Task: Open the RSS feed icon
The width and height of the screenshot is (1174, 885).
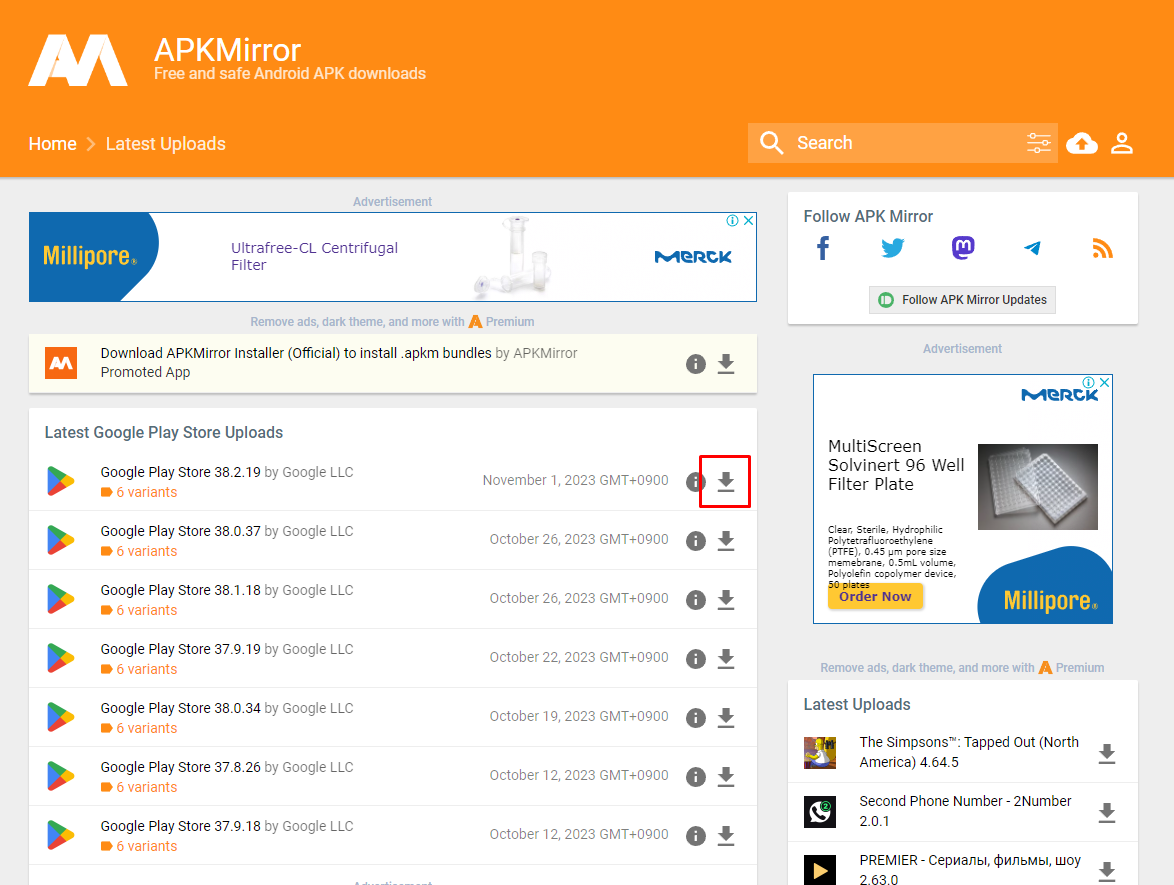Action: (1102, 249)
